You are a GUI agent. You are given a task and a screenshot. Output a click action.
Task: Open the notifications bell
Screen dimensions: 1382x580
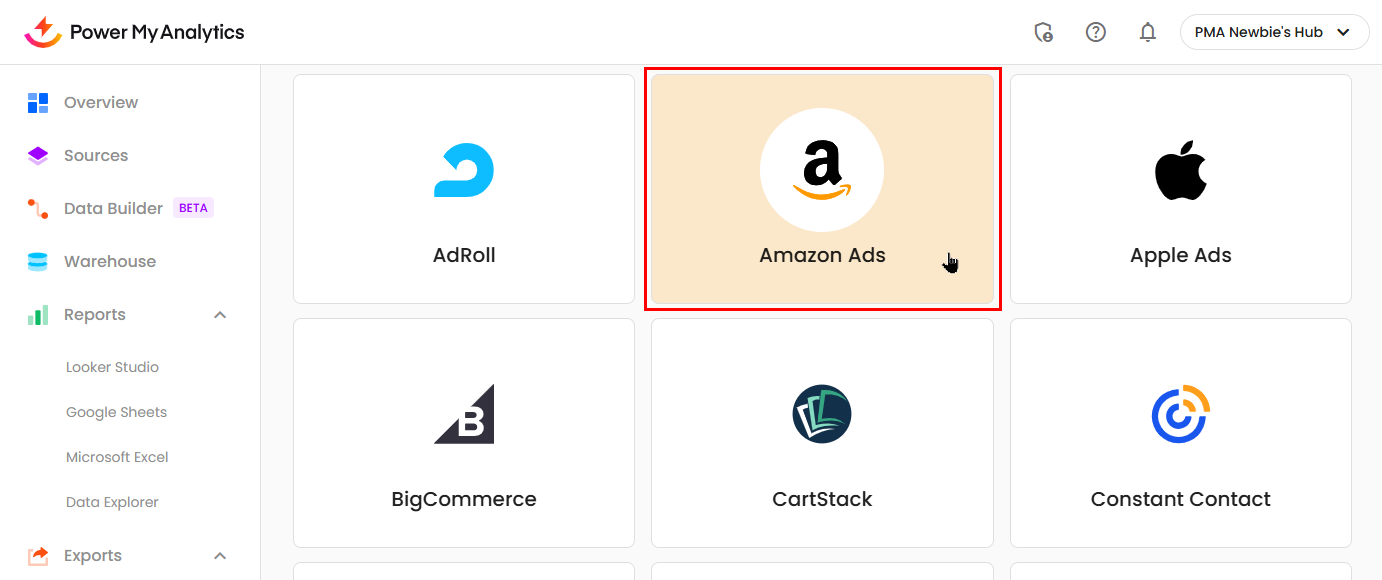pyautogui.click(x=1148, y=32)
